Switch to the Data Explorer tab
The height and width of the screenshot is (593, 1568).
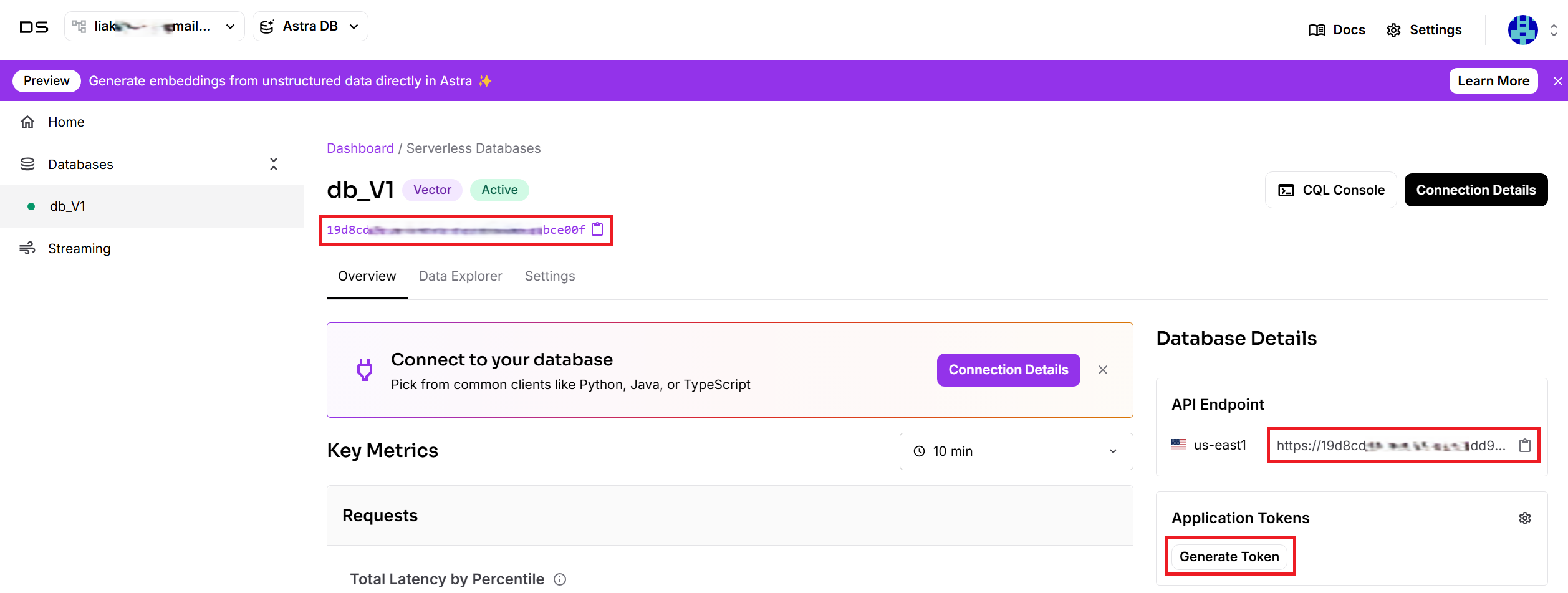[x=460, y=276]
